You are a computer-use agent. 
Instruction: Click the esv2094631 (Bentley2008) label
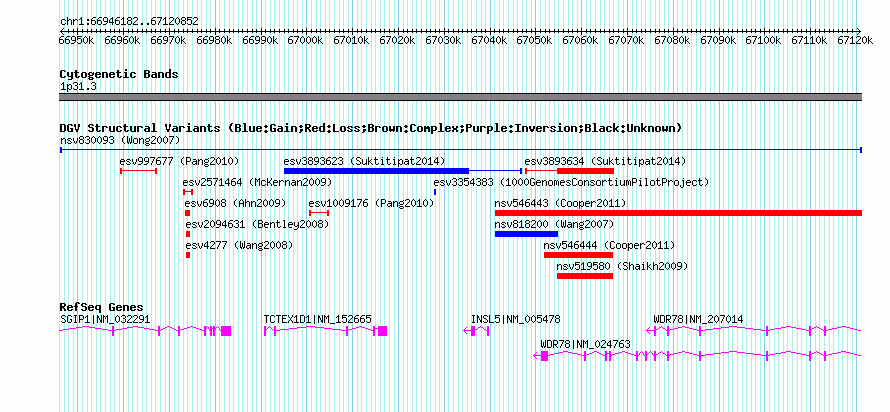(x=258, y=225)
